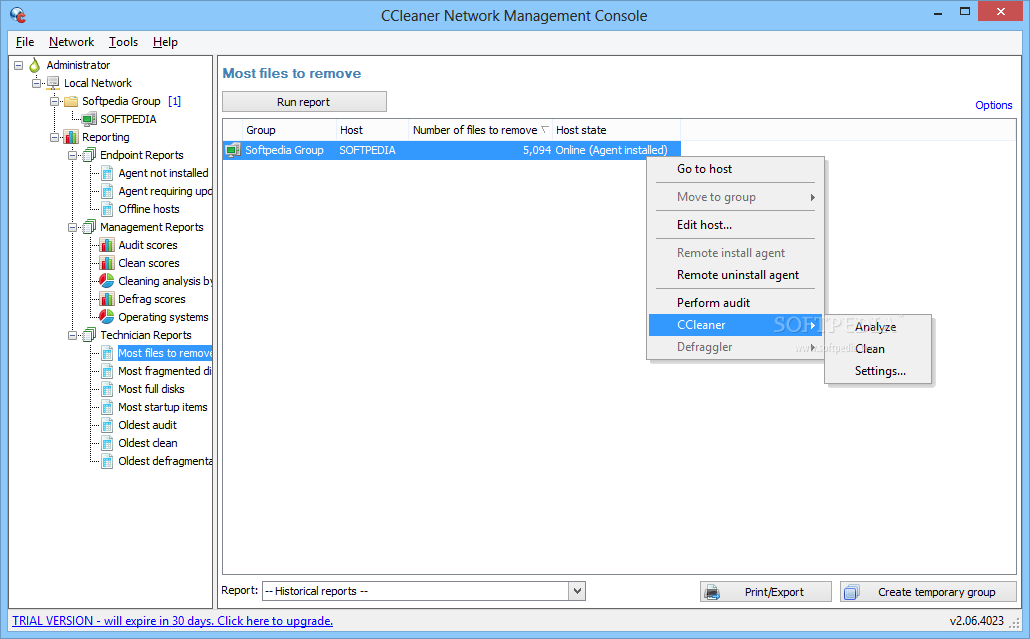Collapse the Reporting tree node

tap(55, 137)
